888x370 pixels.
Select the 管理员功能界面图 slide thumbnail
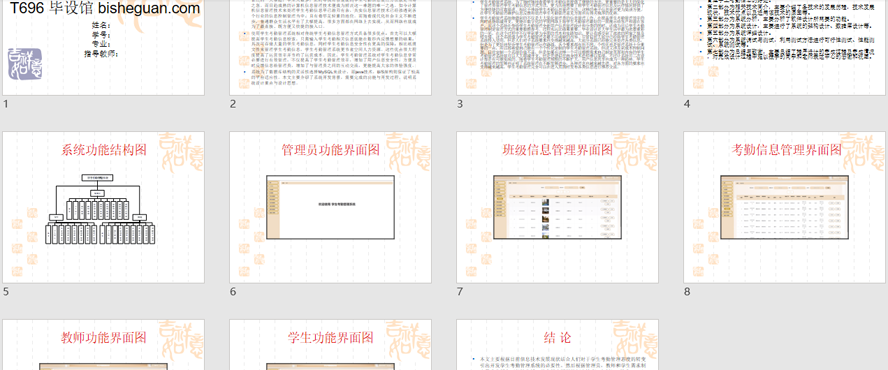[x=331, y=207]
